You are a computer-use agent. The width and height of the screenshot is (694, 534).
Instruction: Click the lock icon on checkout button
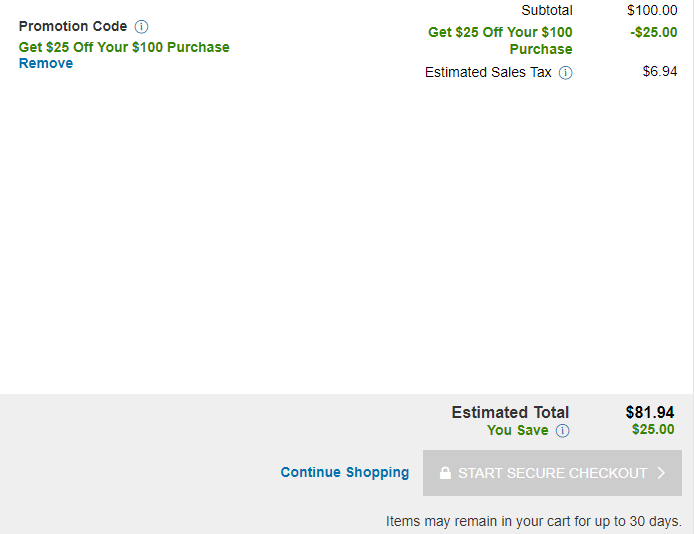[445, 473]
